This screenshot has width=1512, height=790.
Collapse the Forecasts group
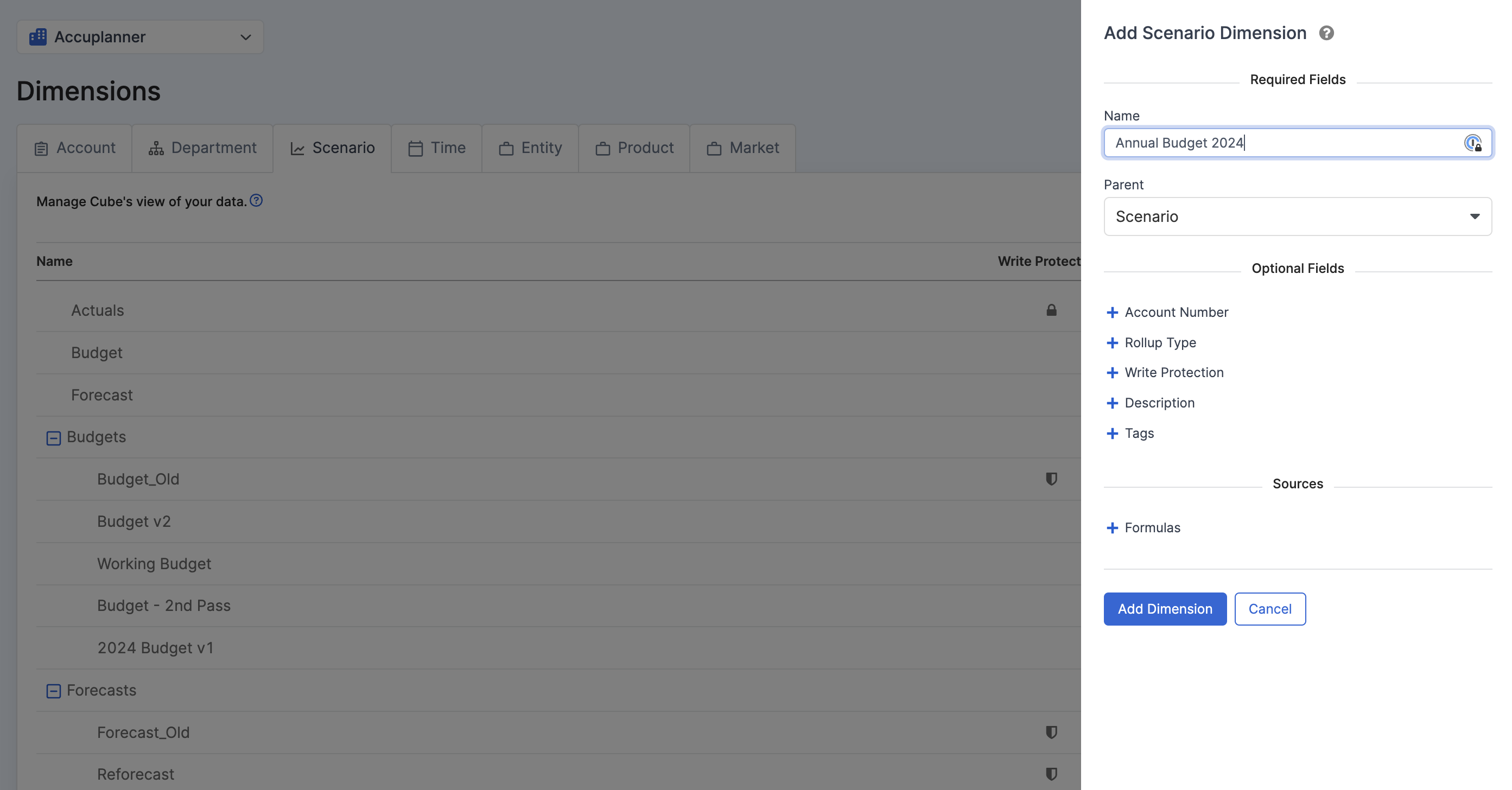coord(53,691)
